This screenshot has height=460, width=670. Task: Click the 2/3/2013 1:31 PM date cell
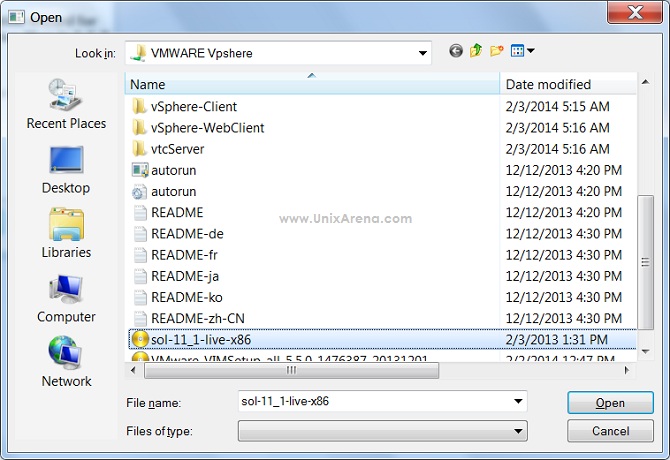556,340
